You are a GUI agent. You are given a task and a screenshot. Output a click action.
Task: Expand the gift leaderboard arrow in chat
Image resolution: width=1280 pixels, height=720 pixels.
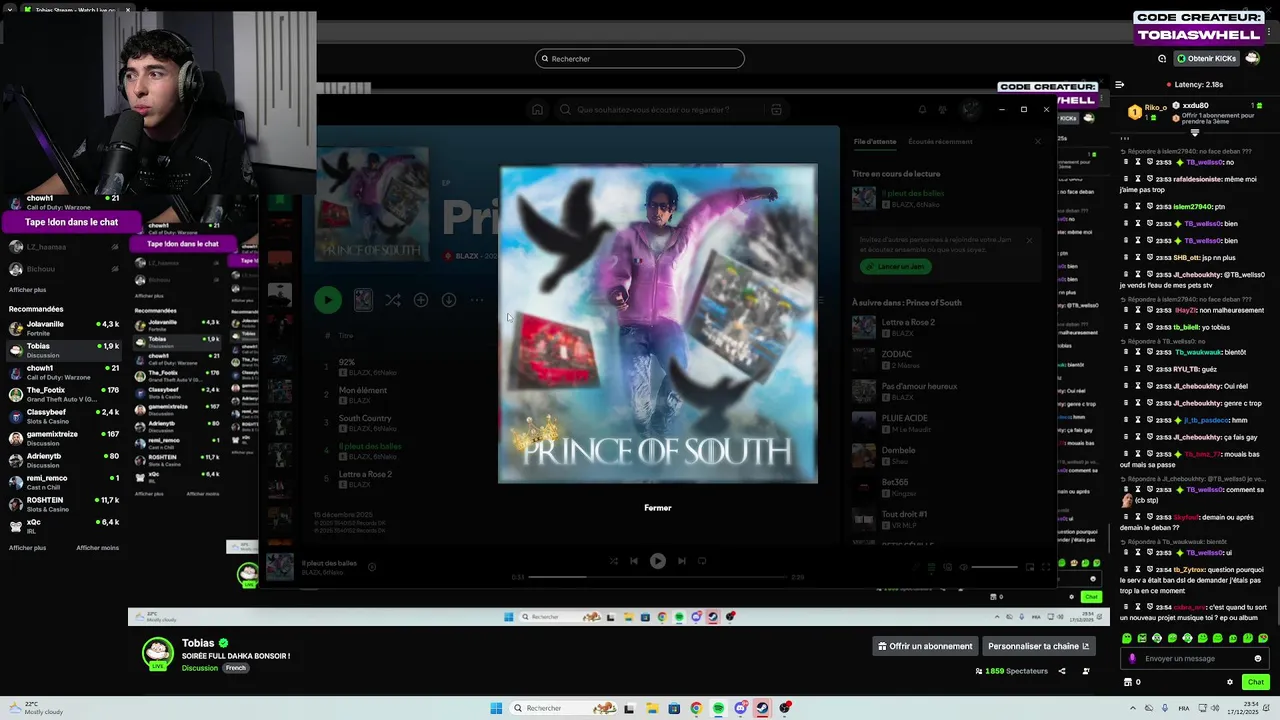pos(1194,131)
